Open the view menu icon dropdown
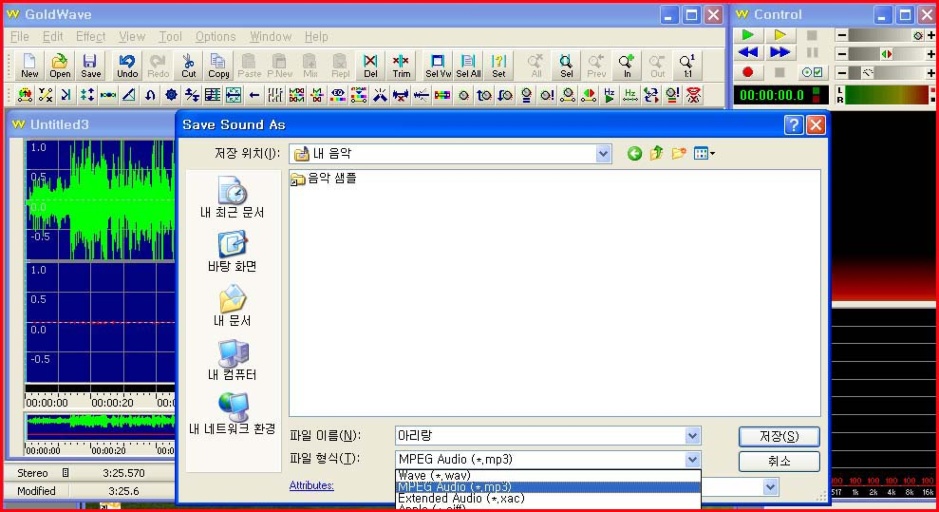 (704, 153)
